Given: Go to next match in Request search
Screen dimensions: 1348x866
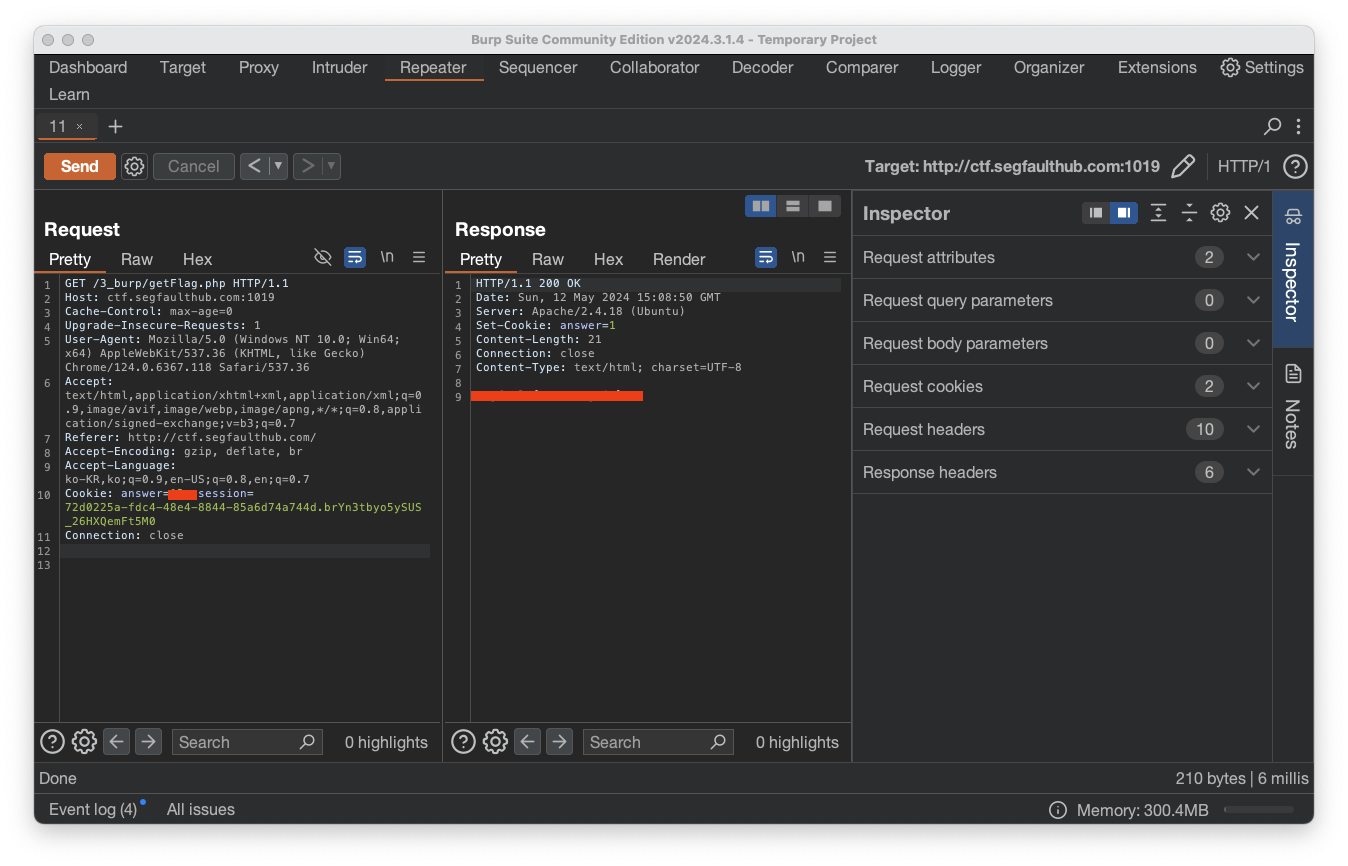Looking at the screenshot, I should pos(148,742).
